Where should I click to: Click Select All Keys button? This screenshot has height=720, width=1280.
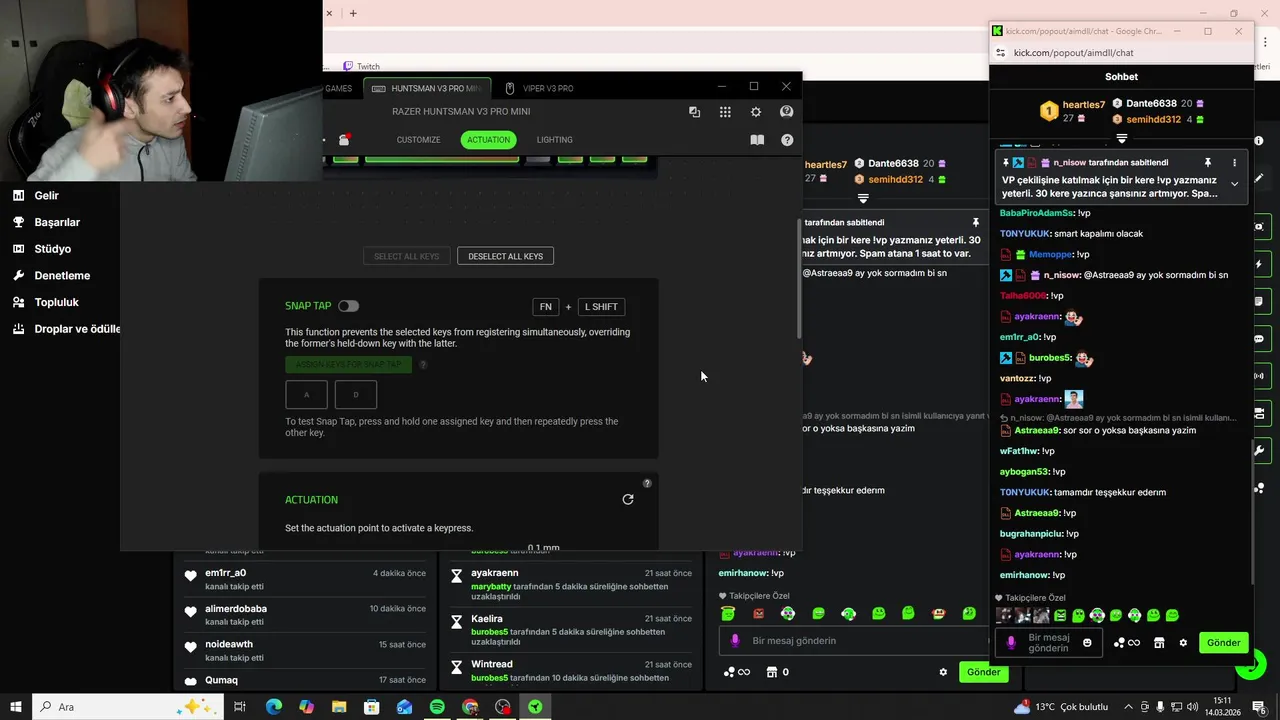[x=406, y=256]
